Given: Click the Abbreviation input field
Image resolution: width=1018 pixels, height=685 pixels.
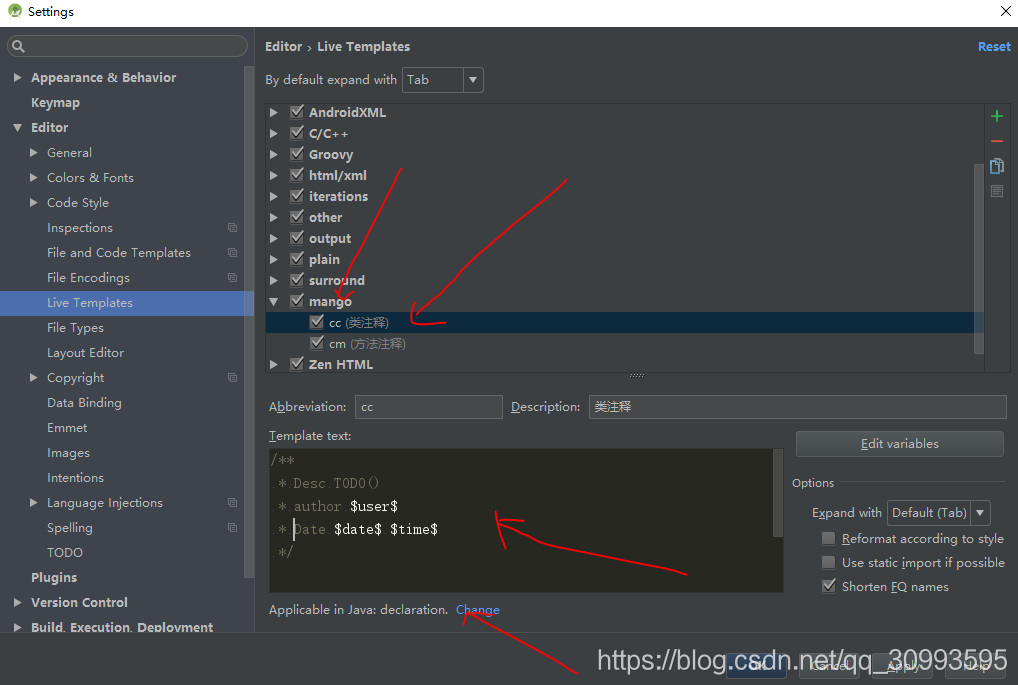Looking at the screenshot, I should [x=428, y=407].
